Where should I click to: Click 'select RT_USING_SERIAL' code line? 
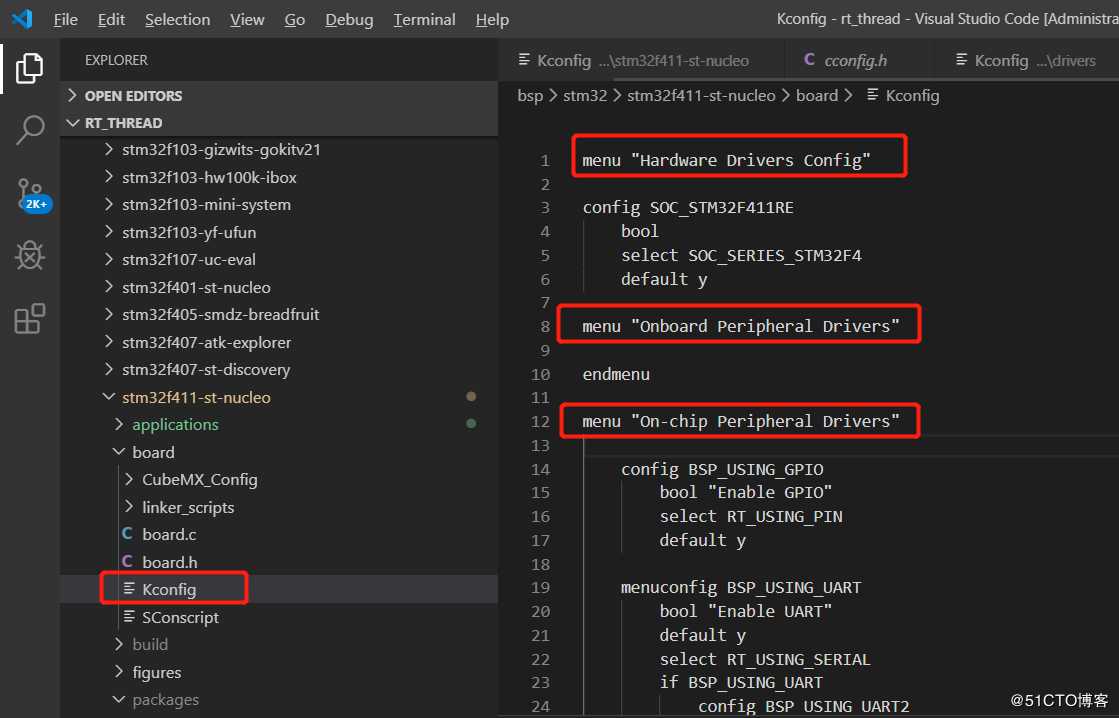click(765, 659)
